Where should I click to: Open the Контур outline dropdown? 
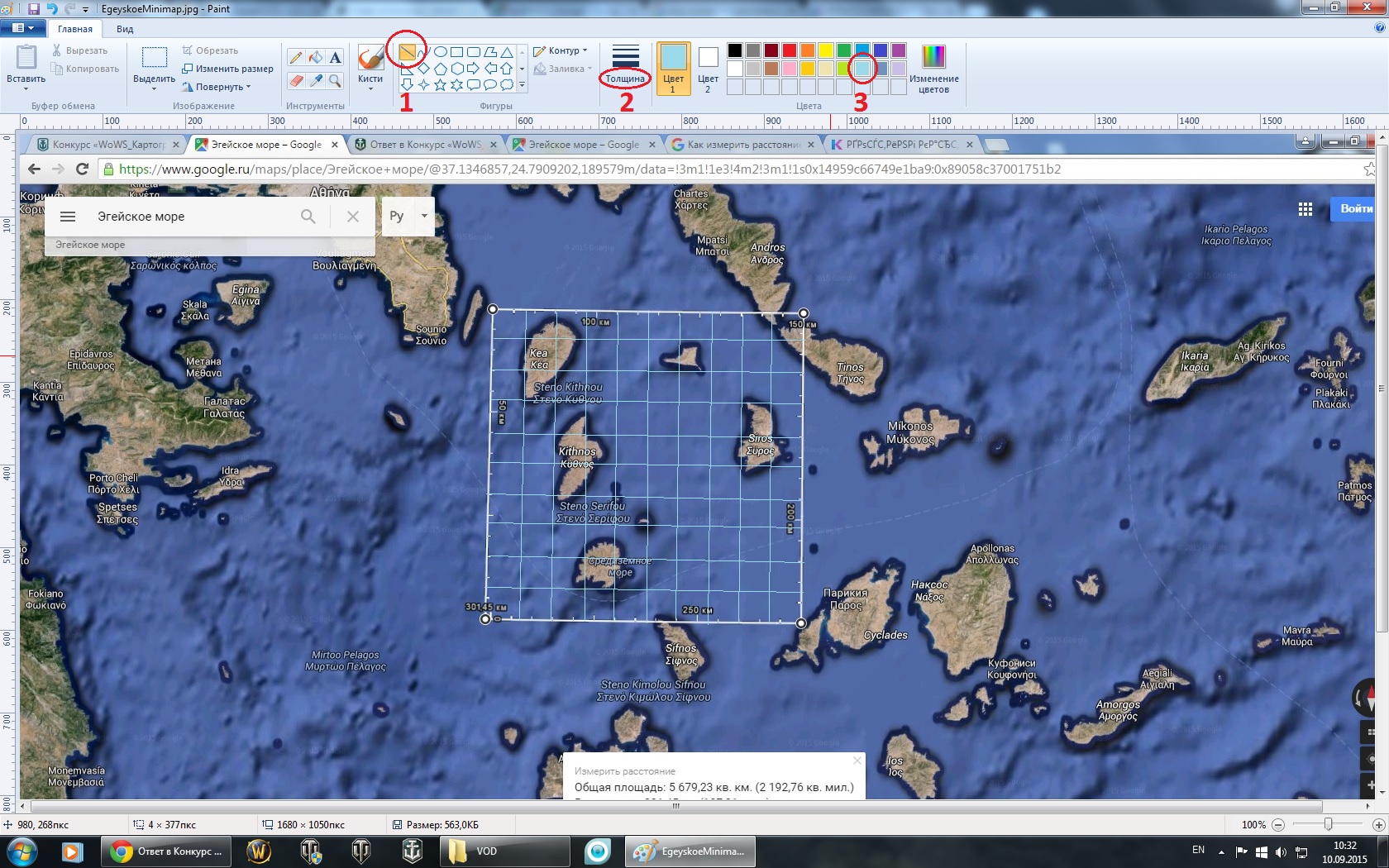tap(561, 50)
